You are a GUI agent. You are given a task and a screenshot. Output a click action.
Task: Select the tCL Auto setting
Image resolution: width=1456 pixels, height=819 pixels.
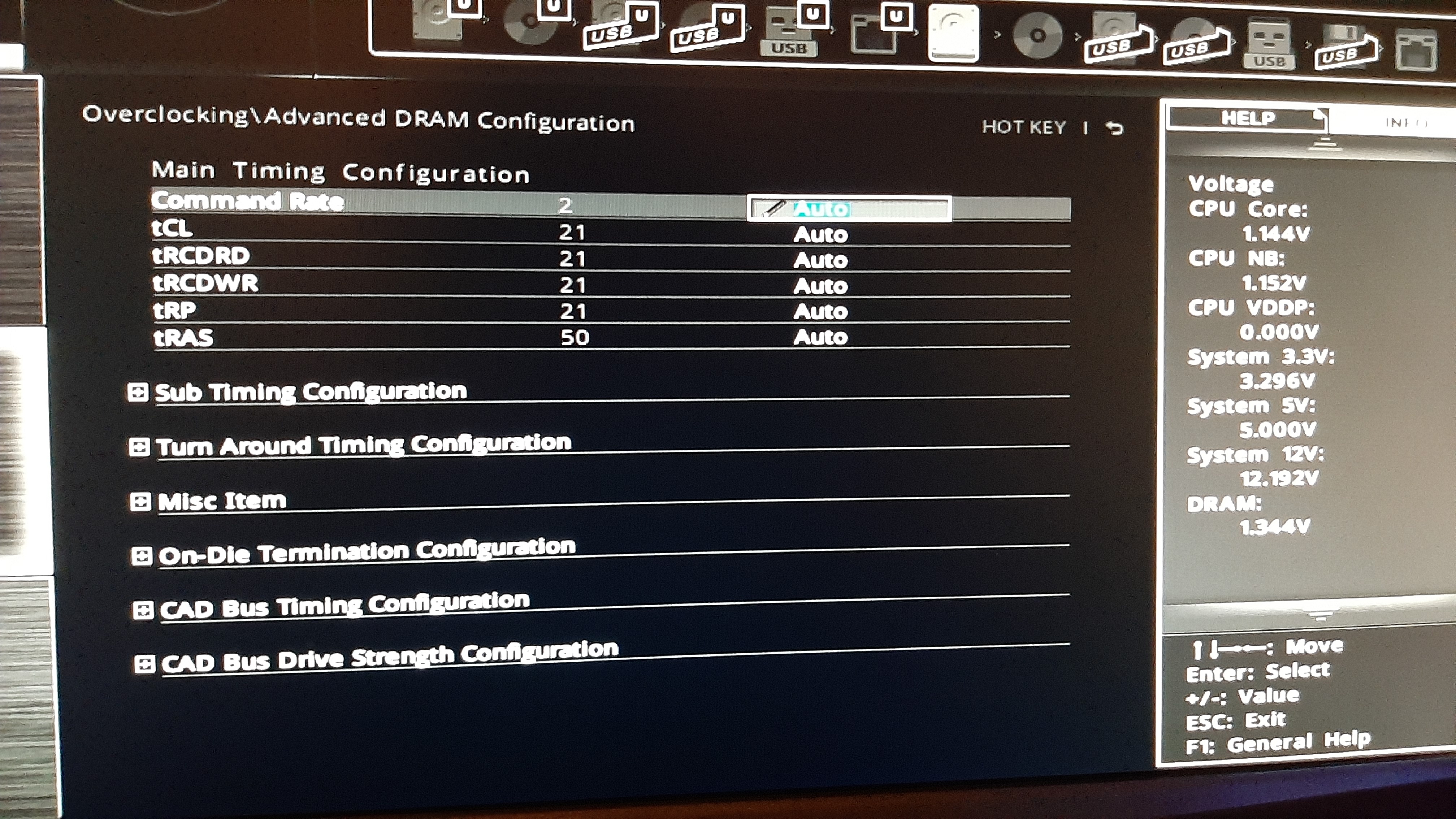(x=820, y=235)
